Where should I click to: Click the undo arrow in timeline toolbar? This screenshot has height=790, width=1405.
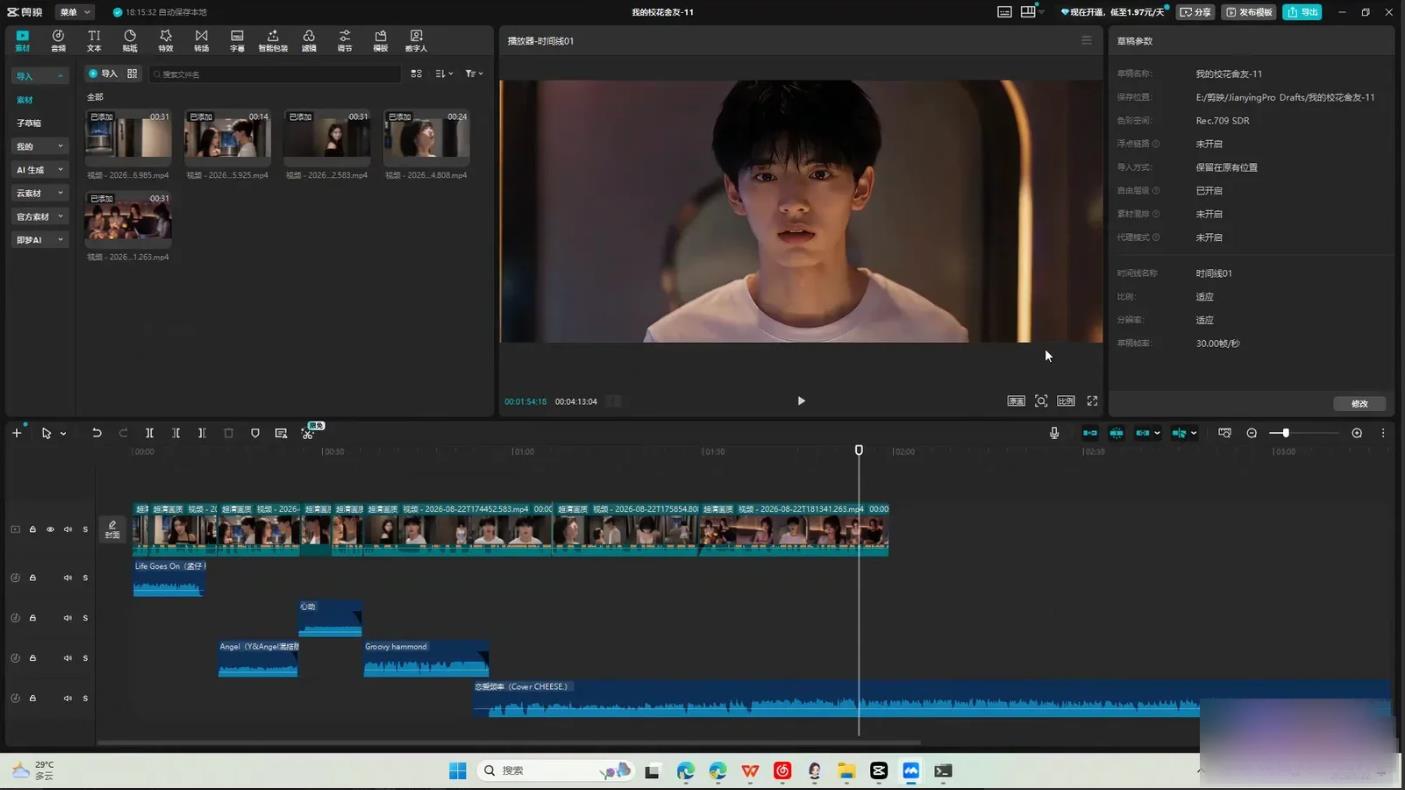(x=97, y=433)
